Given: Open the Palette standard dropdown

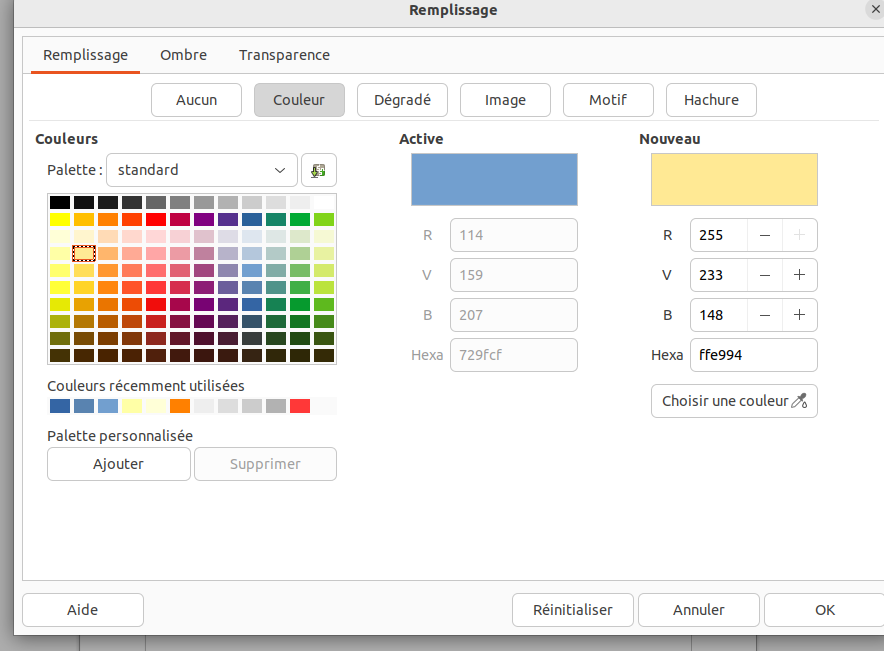Looking at the screenshot, I should [x=202, y=170].
